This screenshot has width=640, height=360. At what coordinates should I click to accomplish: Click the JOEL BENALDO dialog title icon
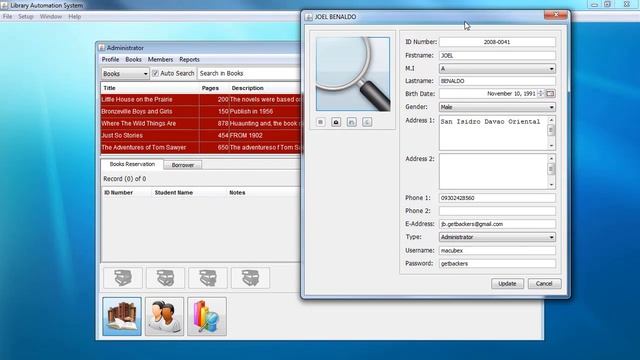click(x=309, y=17)
